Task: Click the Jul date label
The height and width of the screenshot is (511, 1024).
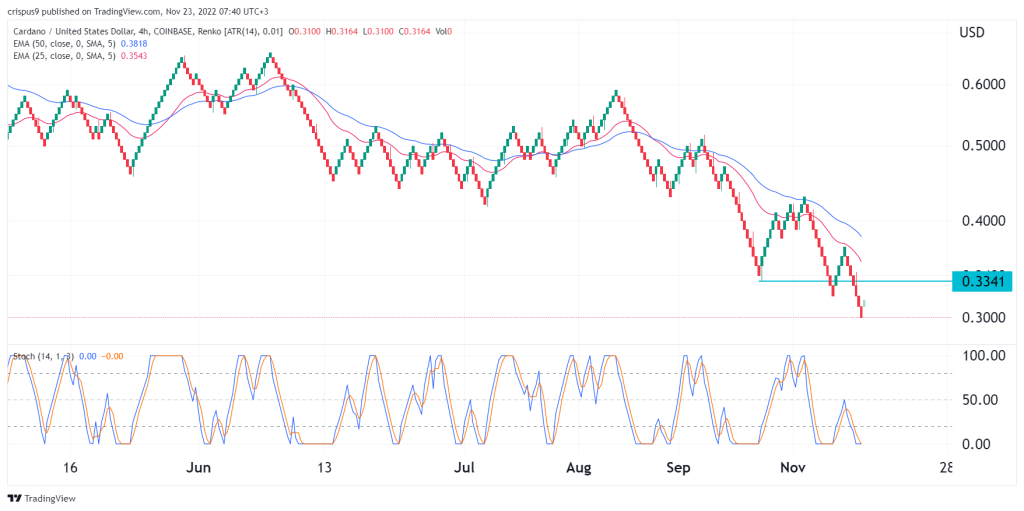Action: [x=463, y=468]
